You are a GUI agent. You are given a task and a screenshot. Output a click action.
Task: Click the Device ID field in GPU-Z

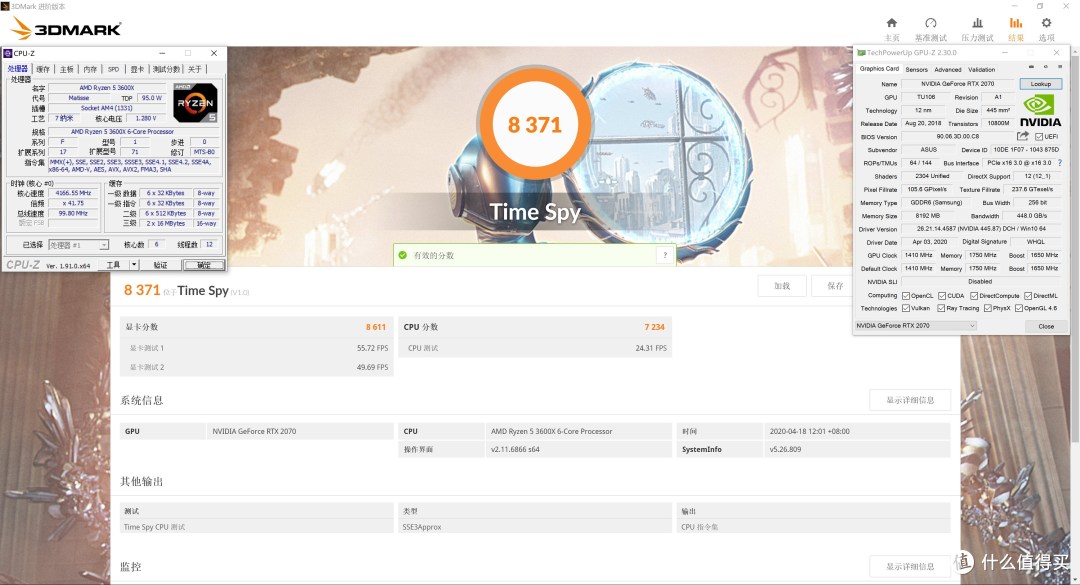(1026, 150)
